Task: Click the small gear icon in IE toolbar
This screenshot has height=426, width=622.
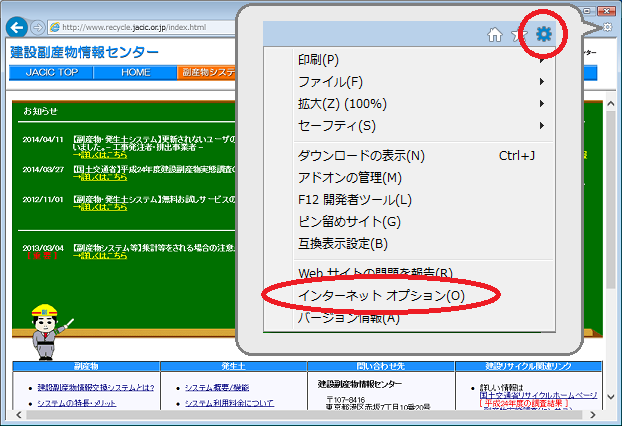Action: point(607,27)
